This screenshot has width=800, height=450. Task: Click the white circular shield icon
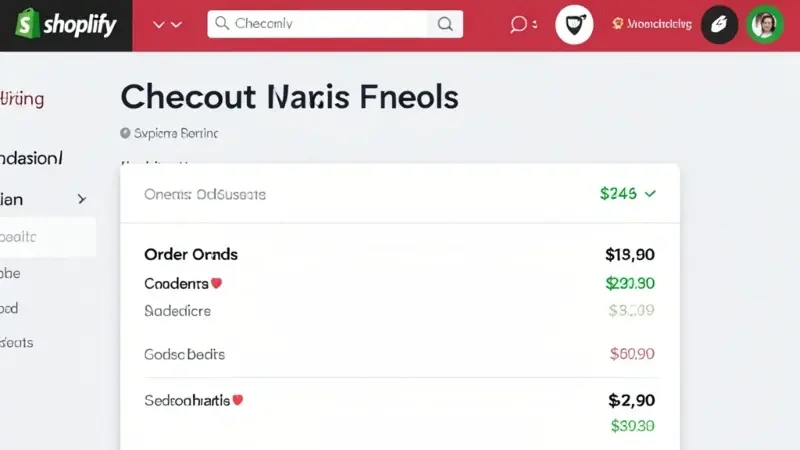(x=573, y=25)
